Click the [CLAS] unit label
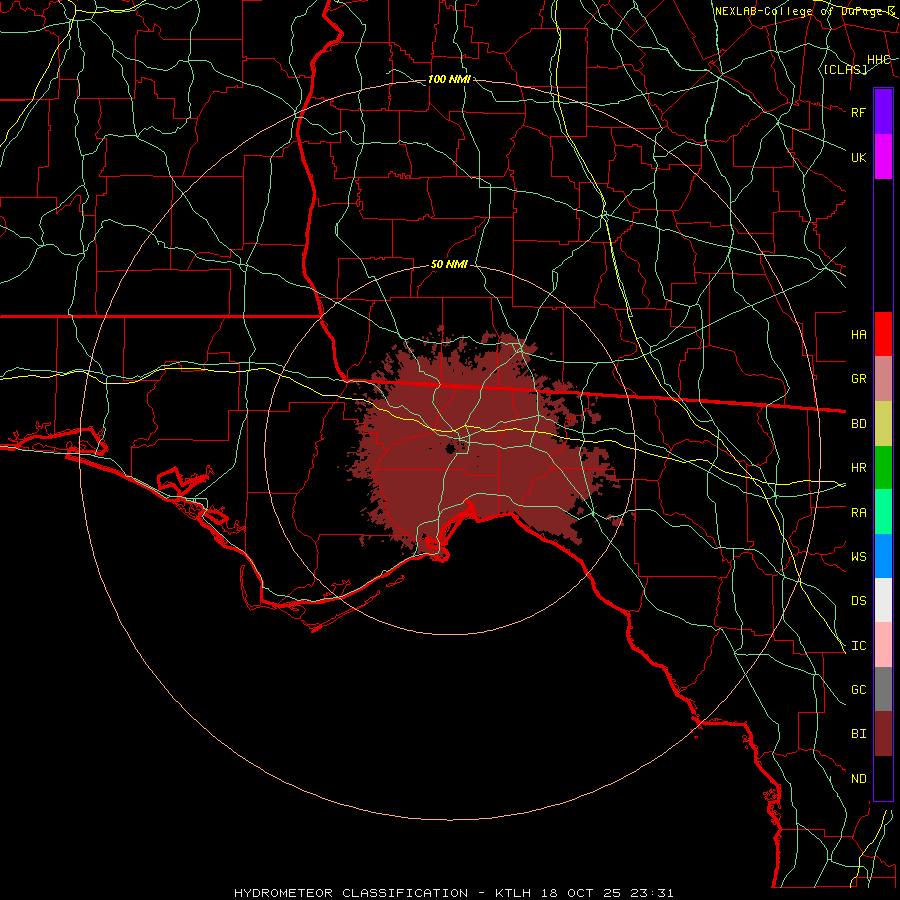The height and width of the screenshot is (900, 900). [845, 69]
